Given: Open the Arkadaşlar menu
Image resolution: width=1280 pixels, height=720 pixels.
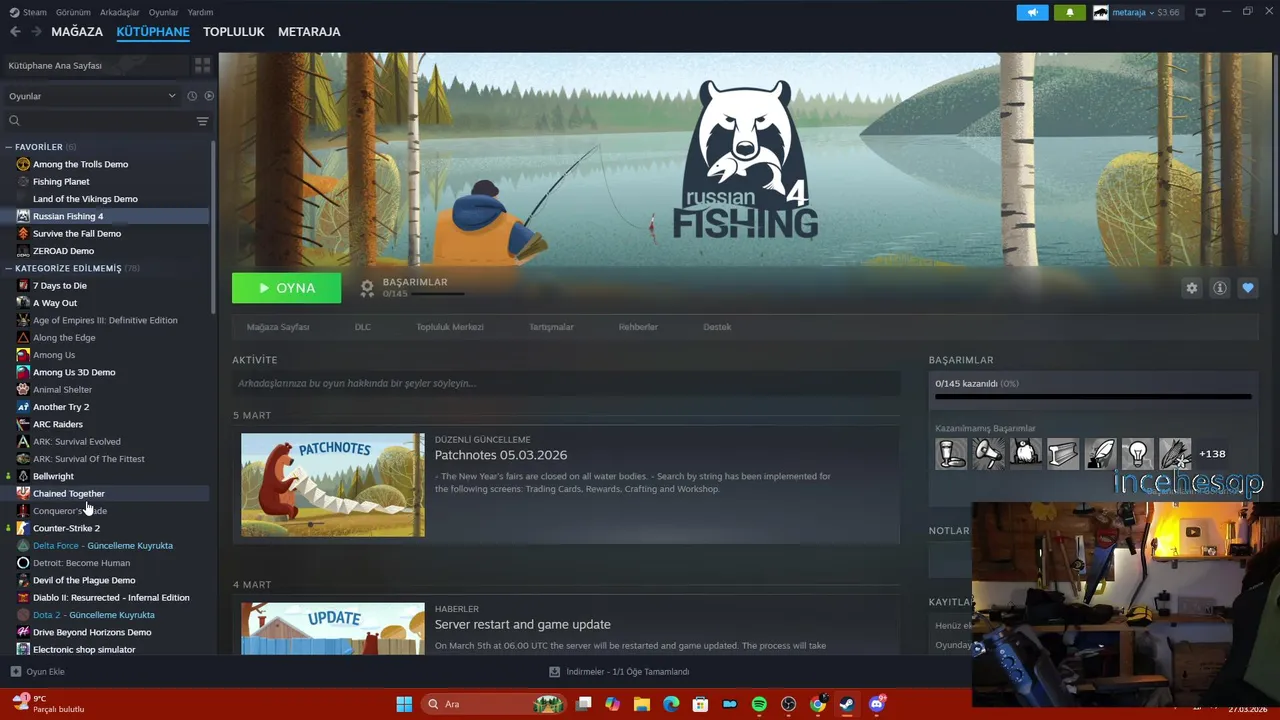Looking at the screenshot, I should pos(120,12).
